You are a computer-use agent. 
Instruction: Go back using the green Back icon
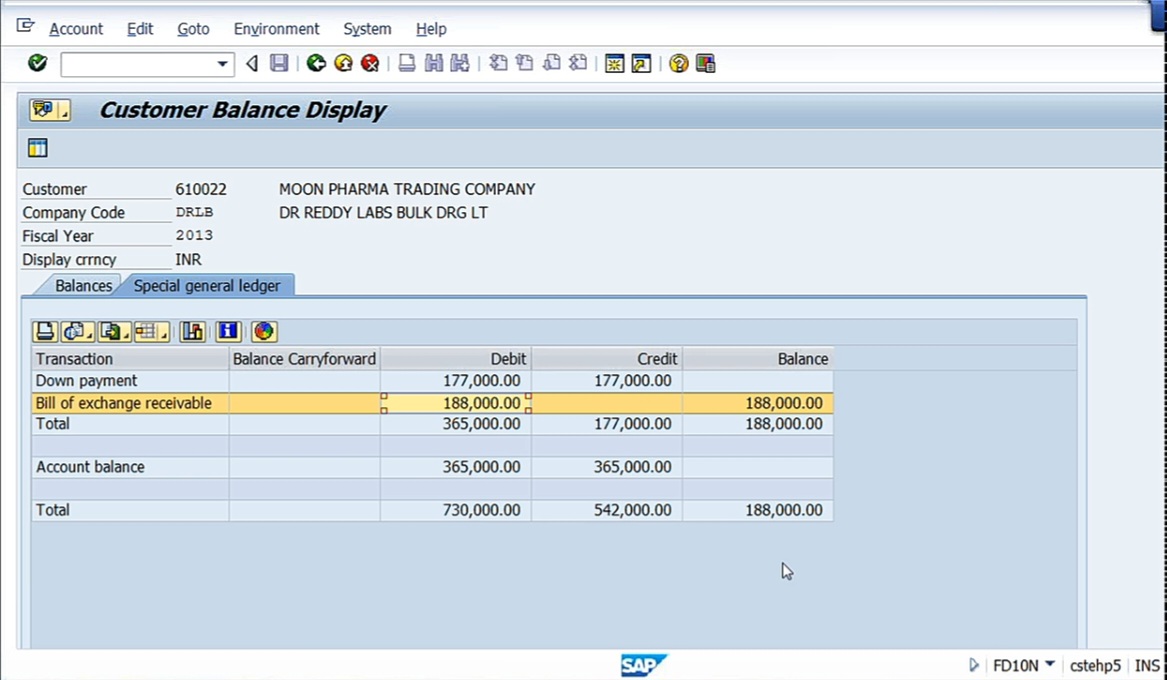coord(316,63)
